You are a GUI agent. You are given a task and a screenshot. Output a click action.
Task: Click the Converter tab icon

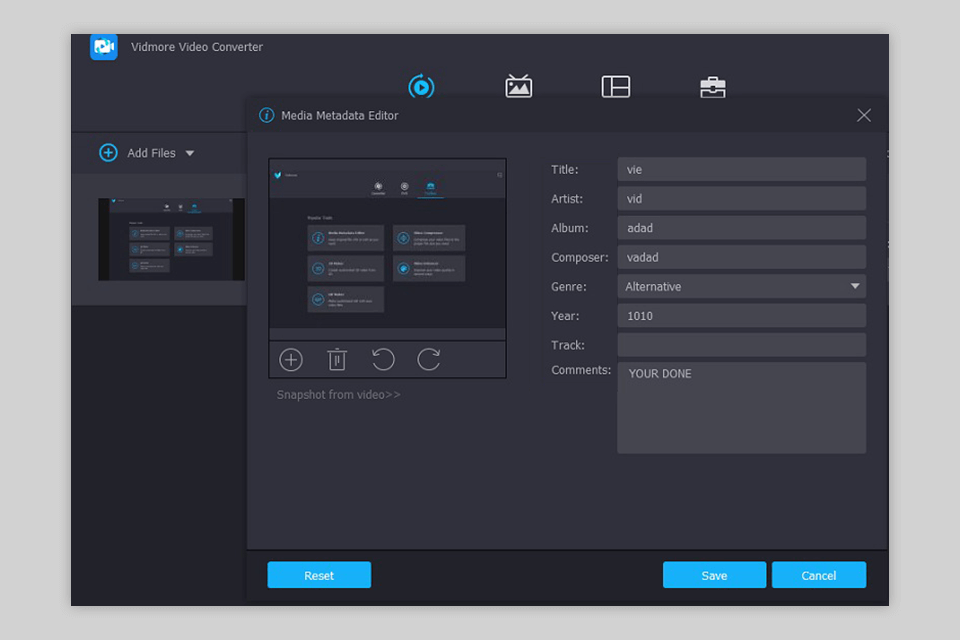(421, 87)
